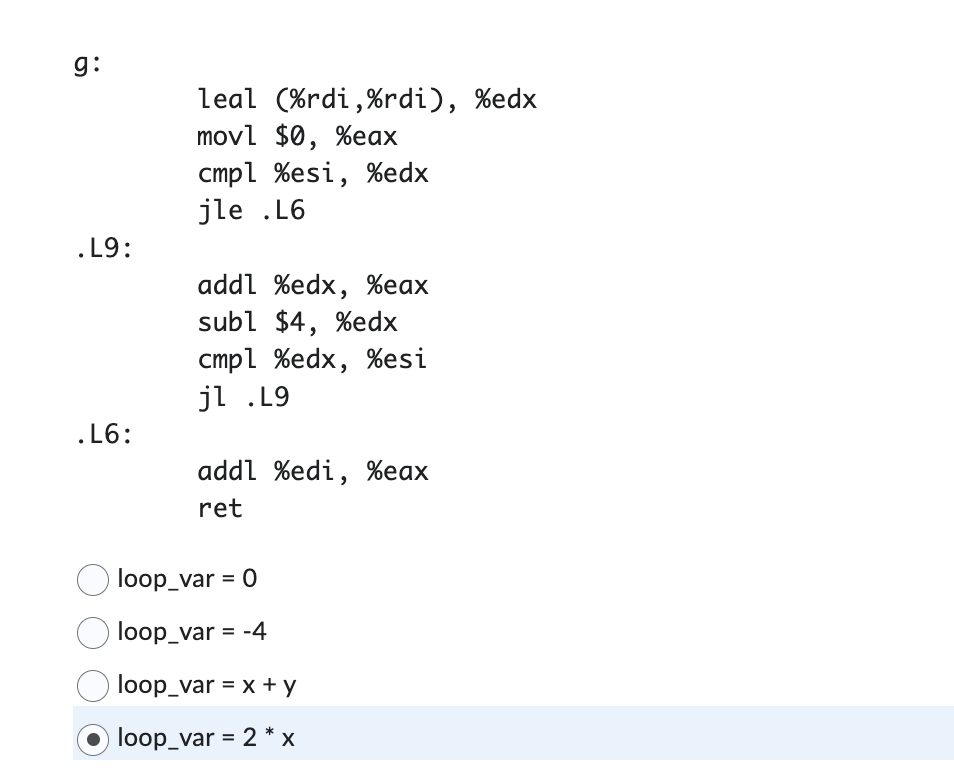This screenshot has width=954, height=780.
Task: Click the cmpl %esi, %edx instruction
Action: pyautogui.click(x=312, y=173)
